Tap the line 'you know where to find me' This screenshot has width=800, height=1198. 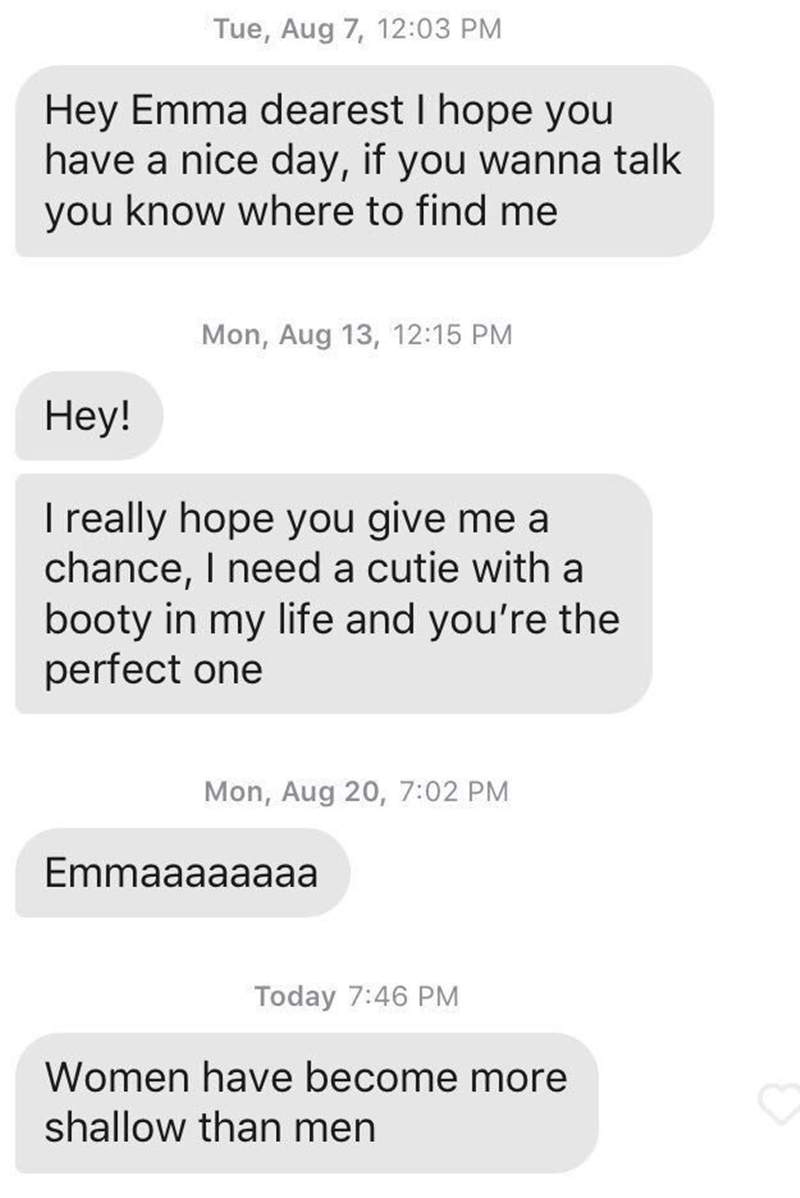[x=300, y=212]
